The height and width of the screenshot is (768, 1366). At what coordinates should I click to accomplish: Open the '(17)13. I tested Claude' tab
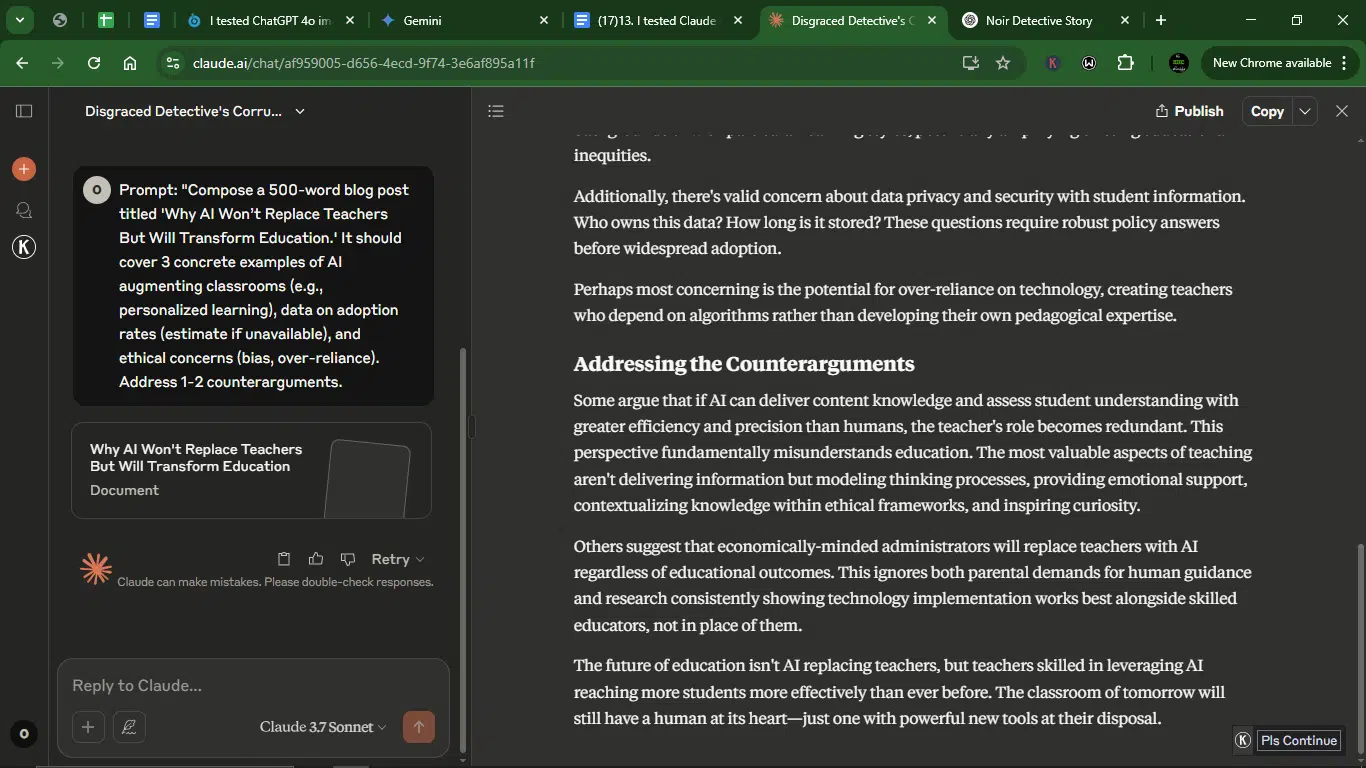tap(656, 20)
